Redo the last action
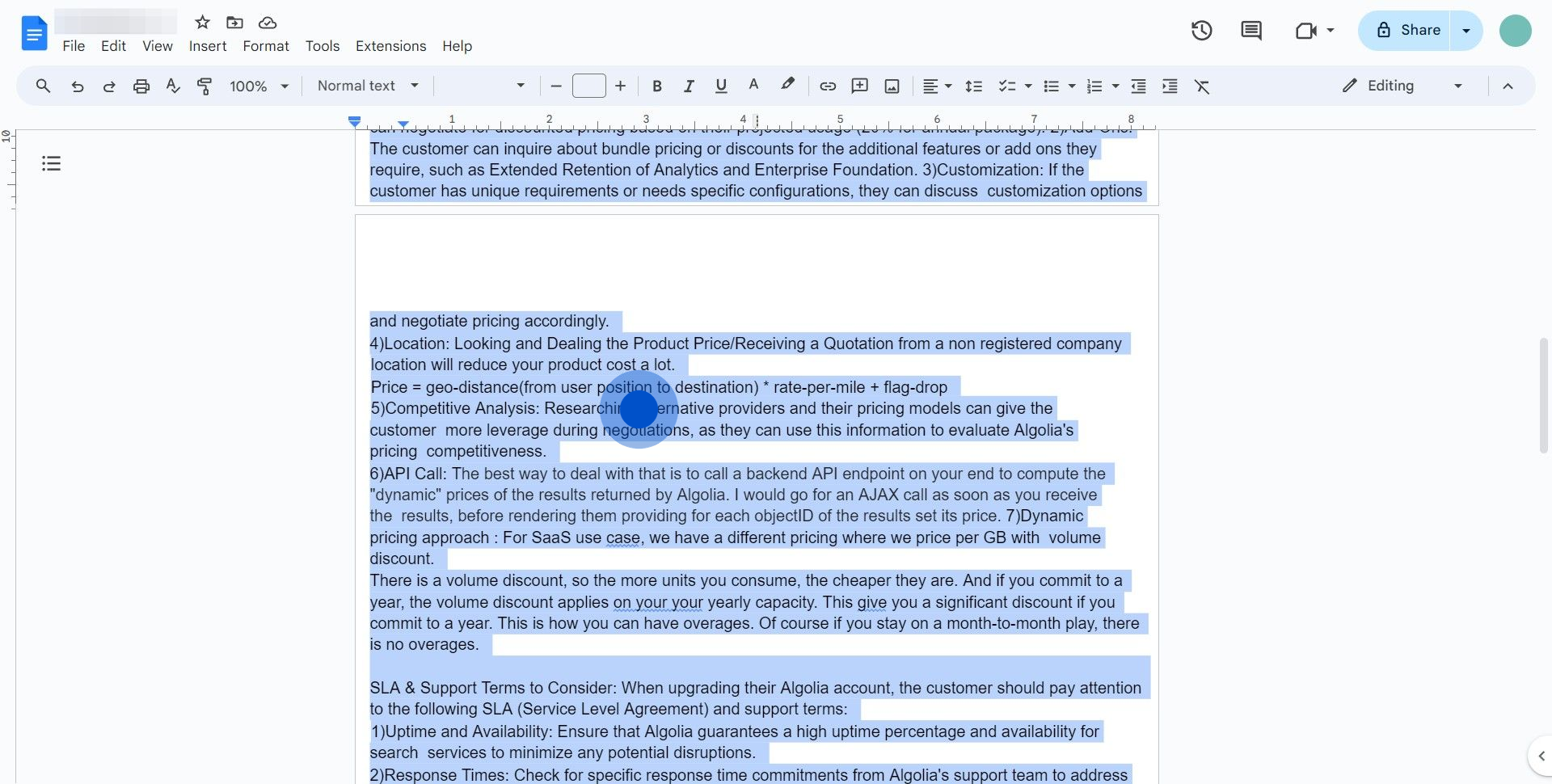The image size is (1552, 784). click(109, 86)
